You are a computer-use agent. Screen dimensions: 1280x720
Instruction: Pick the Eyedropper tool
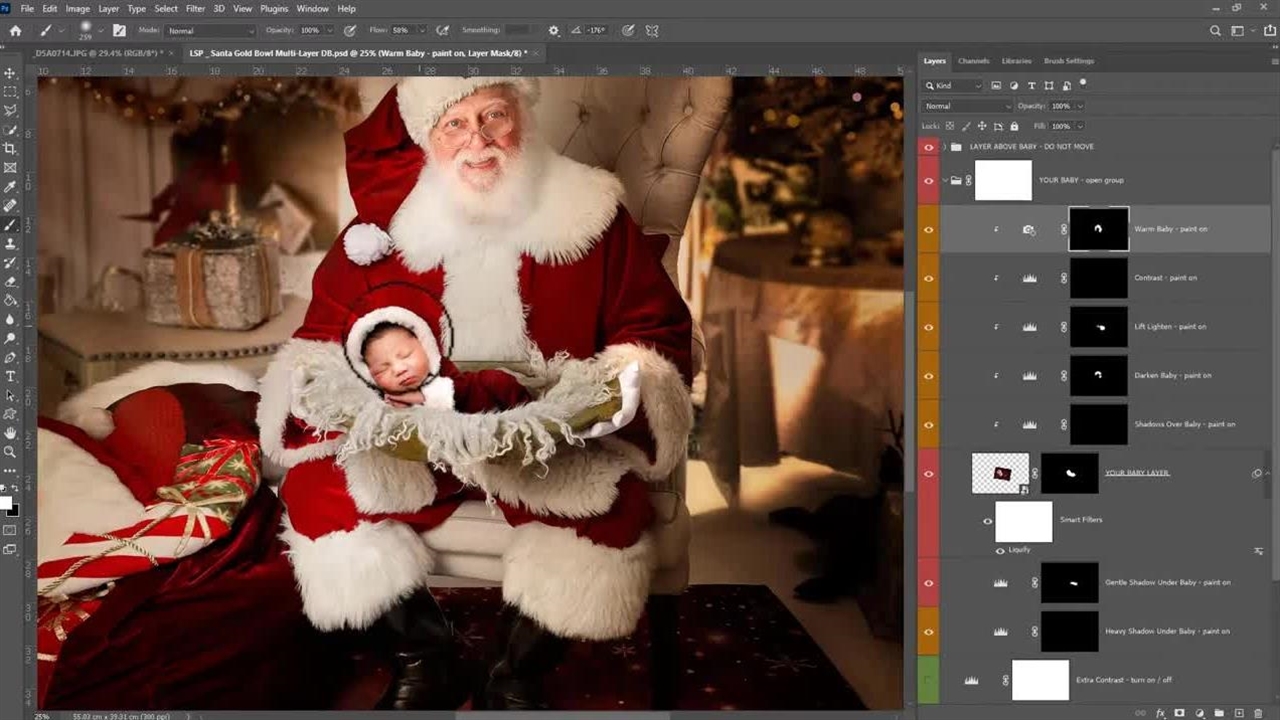pos(10,187)
